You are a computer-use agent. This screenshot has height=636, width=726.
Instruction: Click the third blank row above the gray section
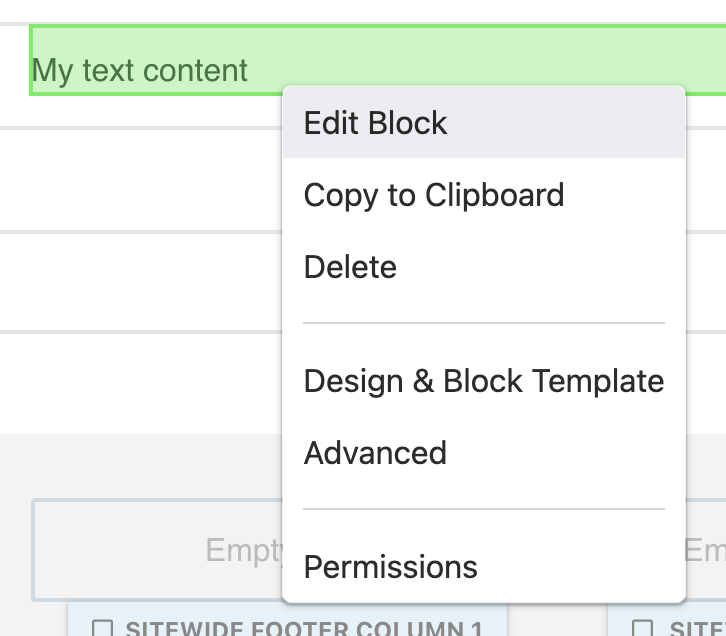[x=140, y=382]
